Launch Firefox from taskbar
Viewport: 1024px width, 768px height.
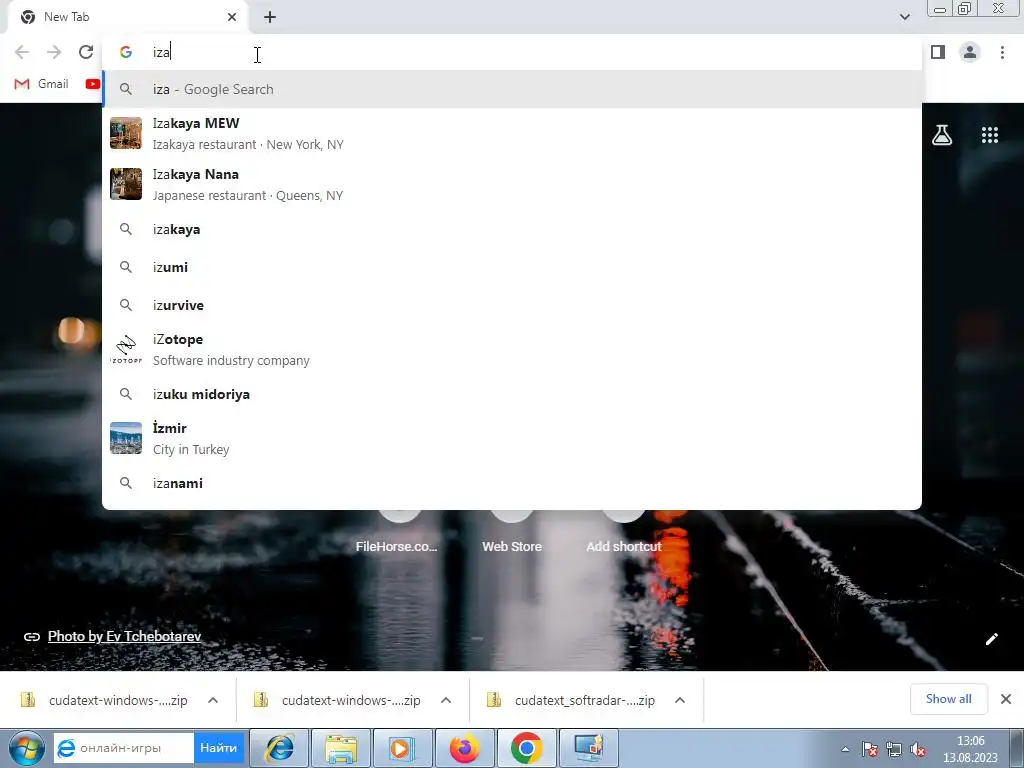coord(464,748)
